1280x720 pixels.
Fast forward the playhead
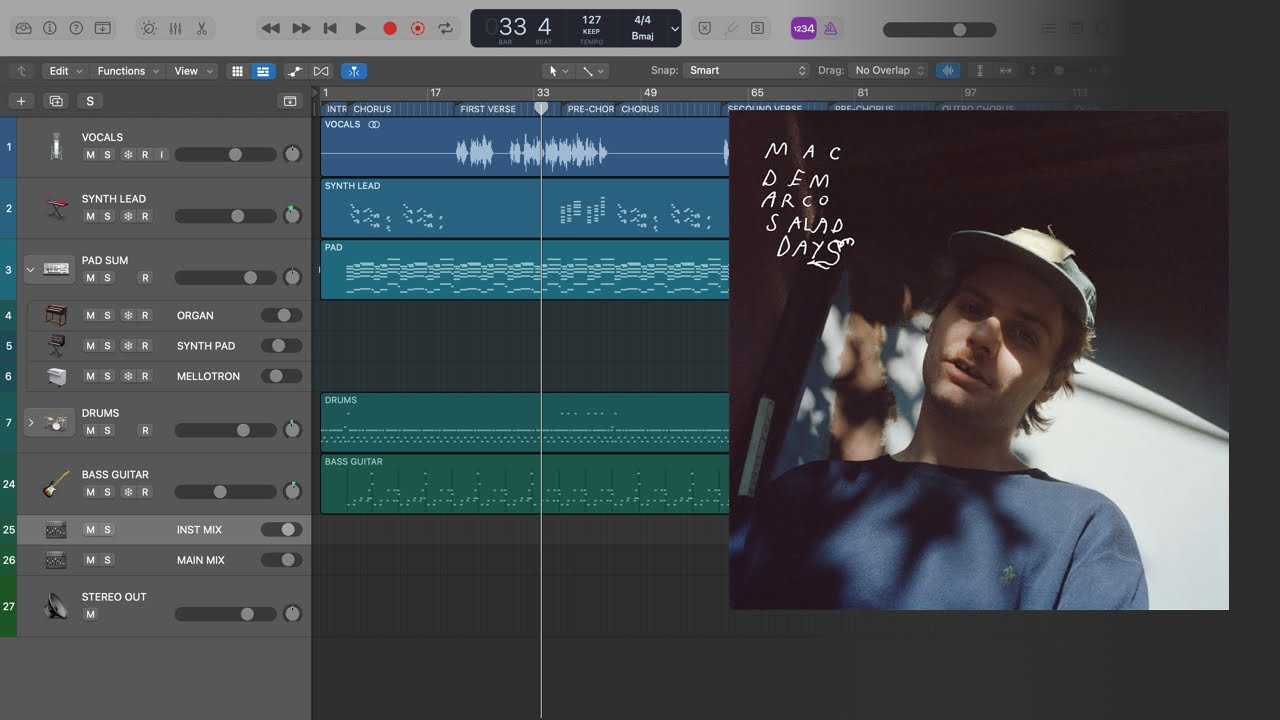tap(301, 28)
